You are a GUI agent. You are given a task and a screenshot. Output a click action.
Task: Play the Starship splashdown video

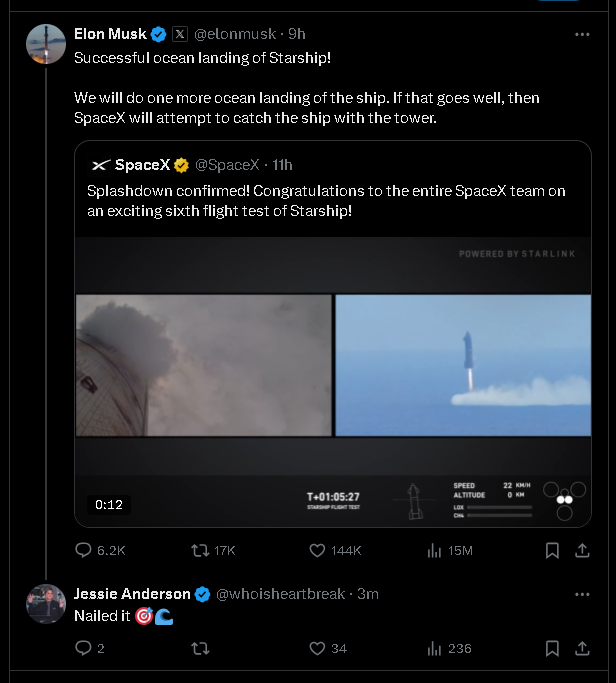pos(333,381)
